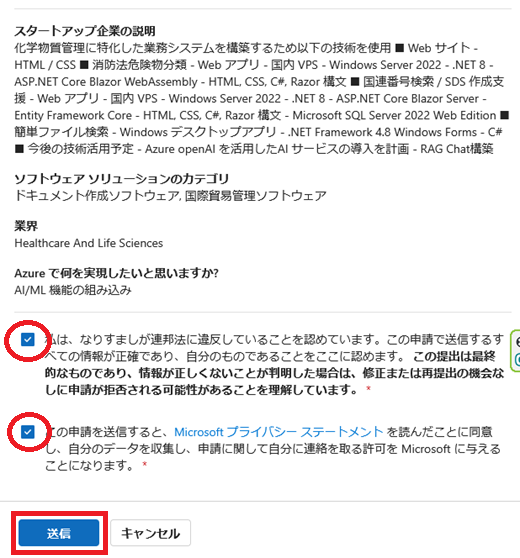Click the bold この提出は最終的なもの warning text
Screen dimensions: 520x558
point(274,373)
